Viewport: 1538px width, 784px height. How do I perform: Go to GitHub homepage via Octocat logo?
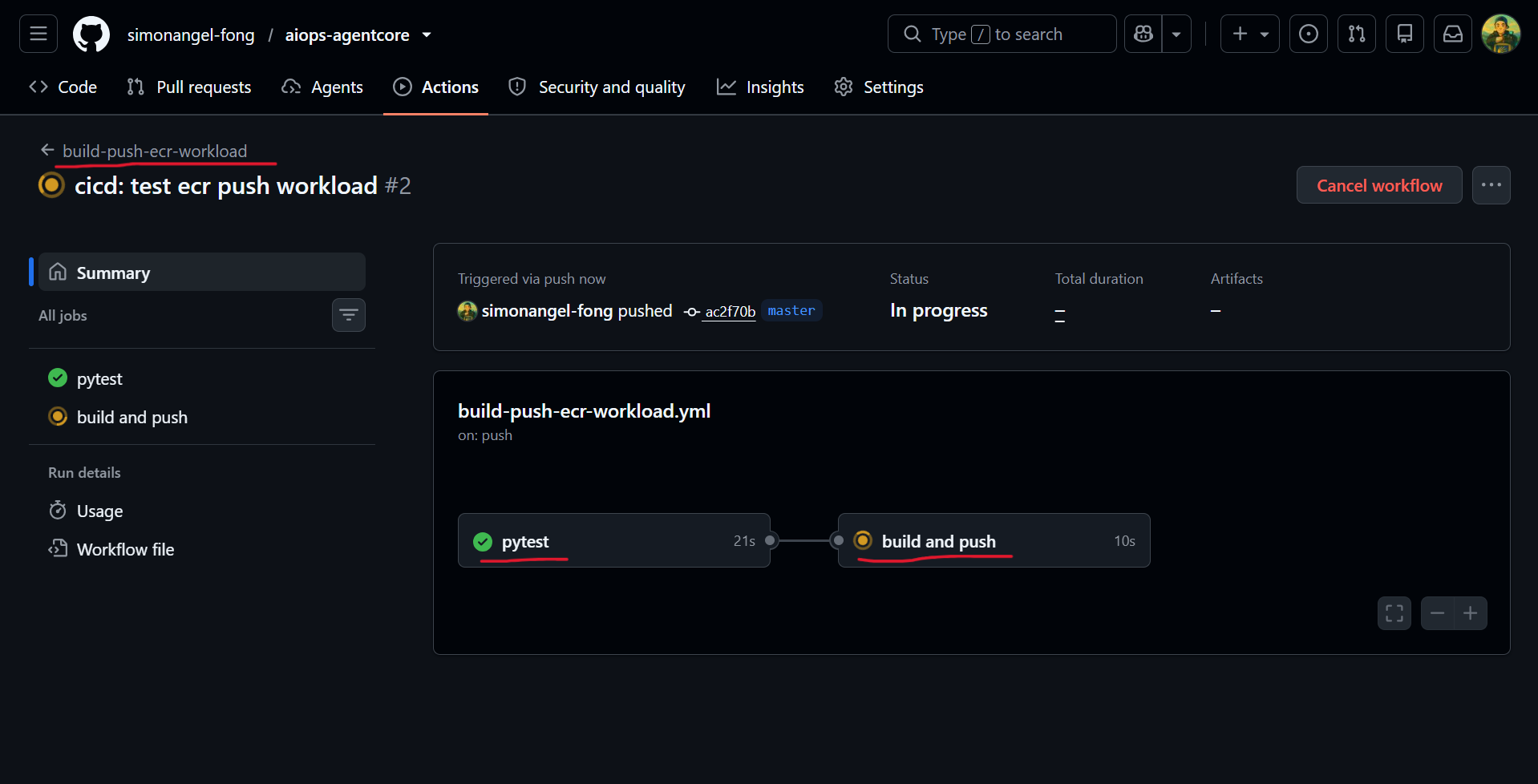(x=91, y=34)
